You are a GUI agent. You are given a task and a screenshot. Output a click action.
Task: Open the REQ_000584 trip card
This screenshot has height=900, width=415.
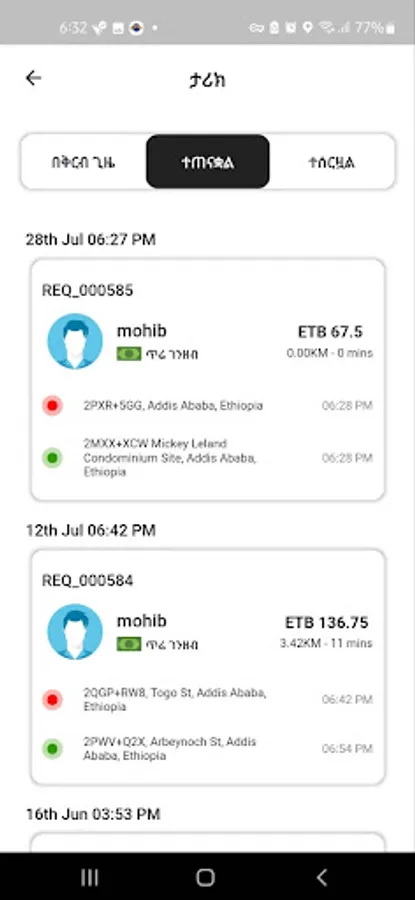208,667
